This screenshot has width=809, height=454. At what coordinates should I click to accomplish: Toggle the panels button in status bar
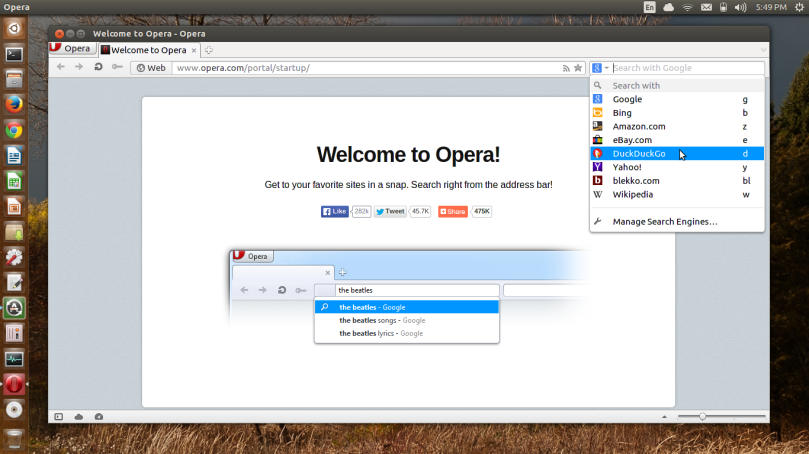[x=59, y=416]
